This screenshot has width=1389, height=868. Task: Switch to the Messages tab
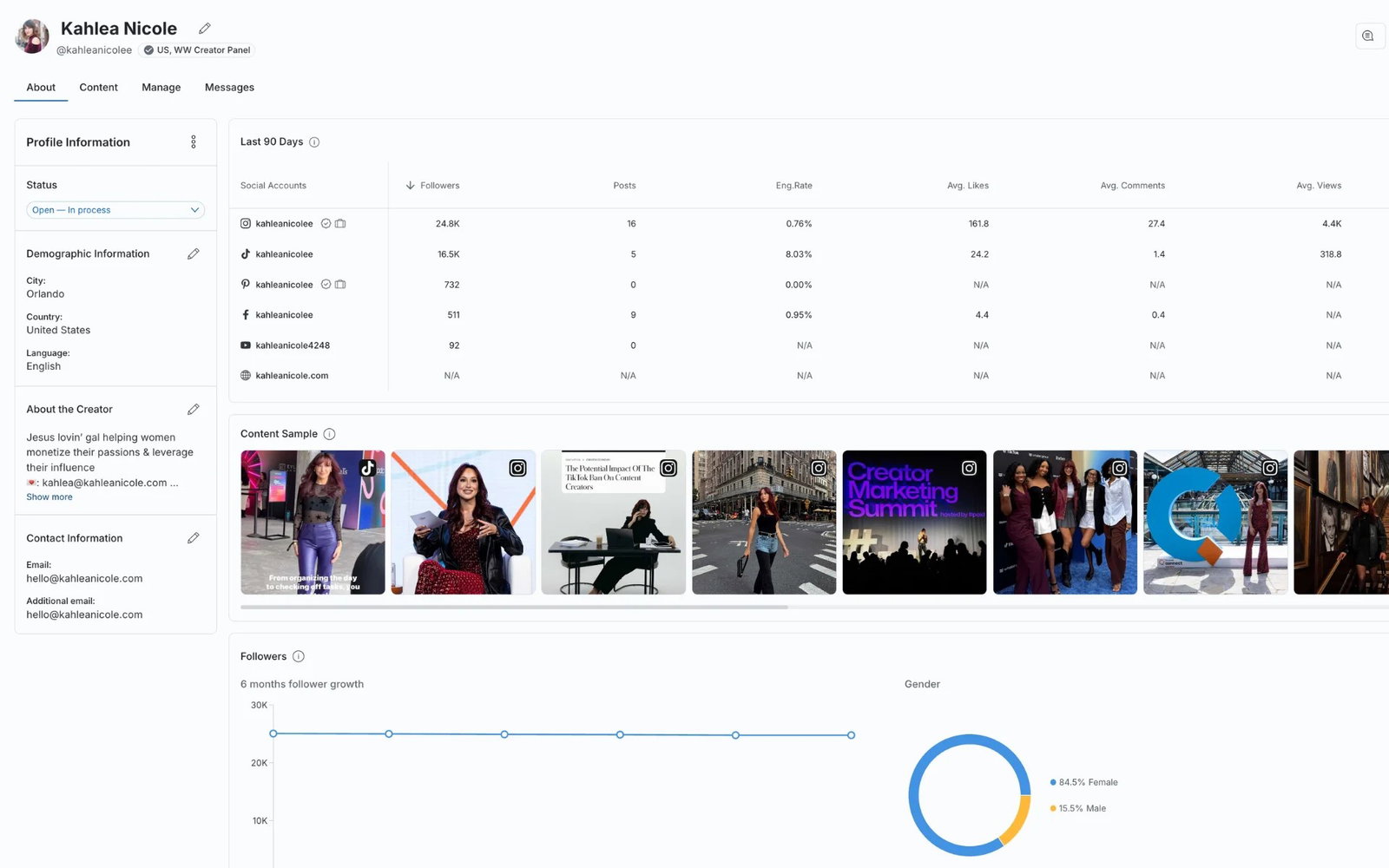click(x=228, y=87)
